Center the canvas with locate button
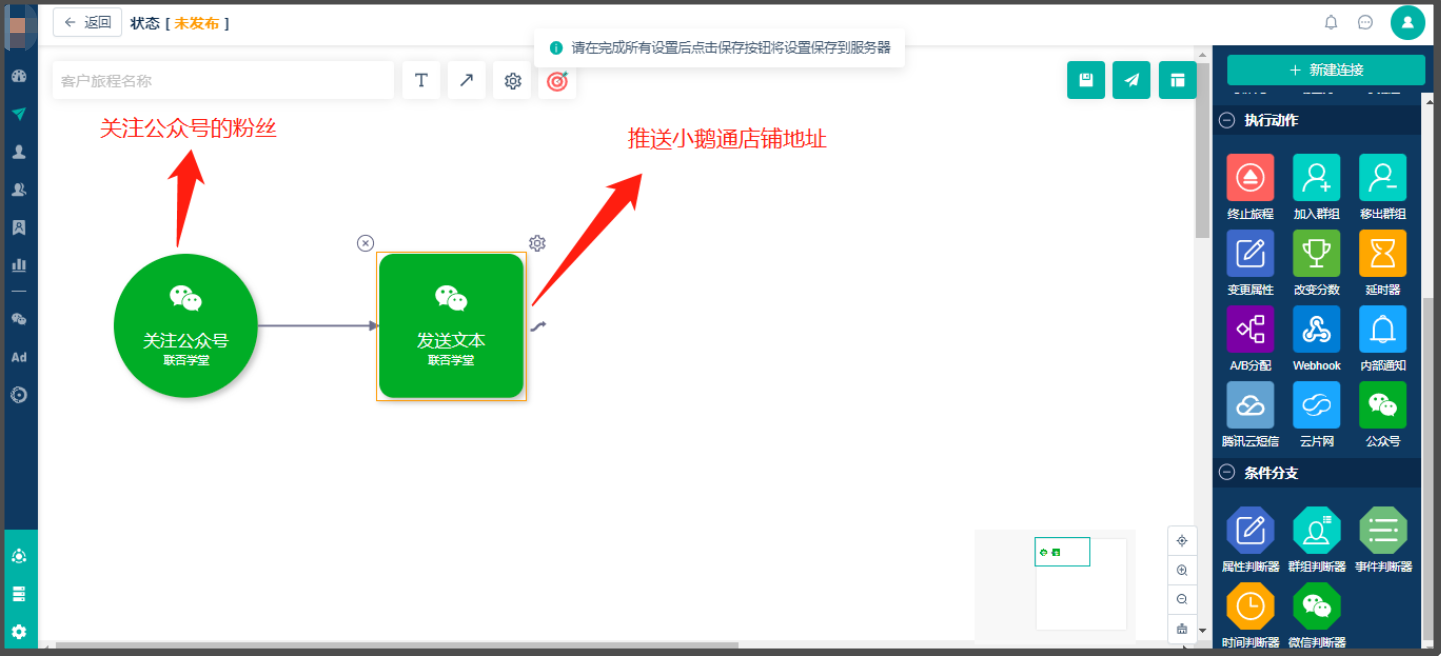 point(1182,541)
